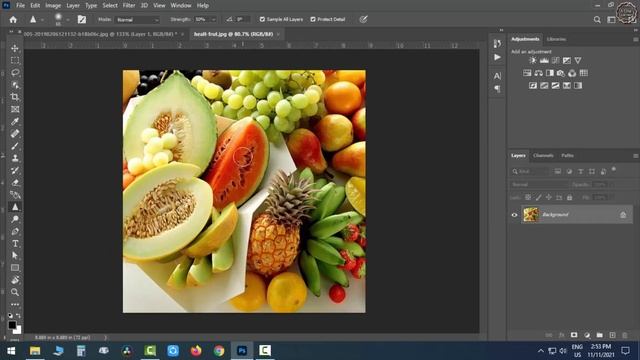Open the Edit Toolbar three-dots menu
Image resolution: width=640 pixels, height=360 pixels.
coord(15,304)
